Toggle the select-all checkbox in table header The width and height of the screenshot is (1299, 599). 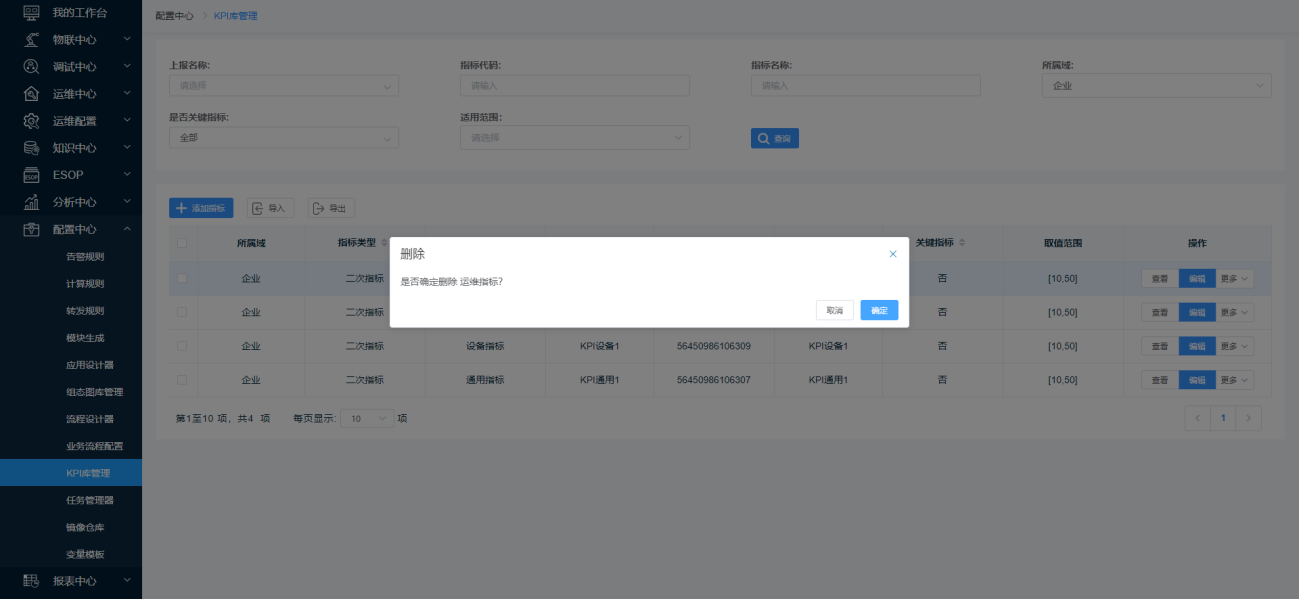coord(182,243)
